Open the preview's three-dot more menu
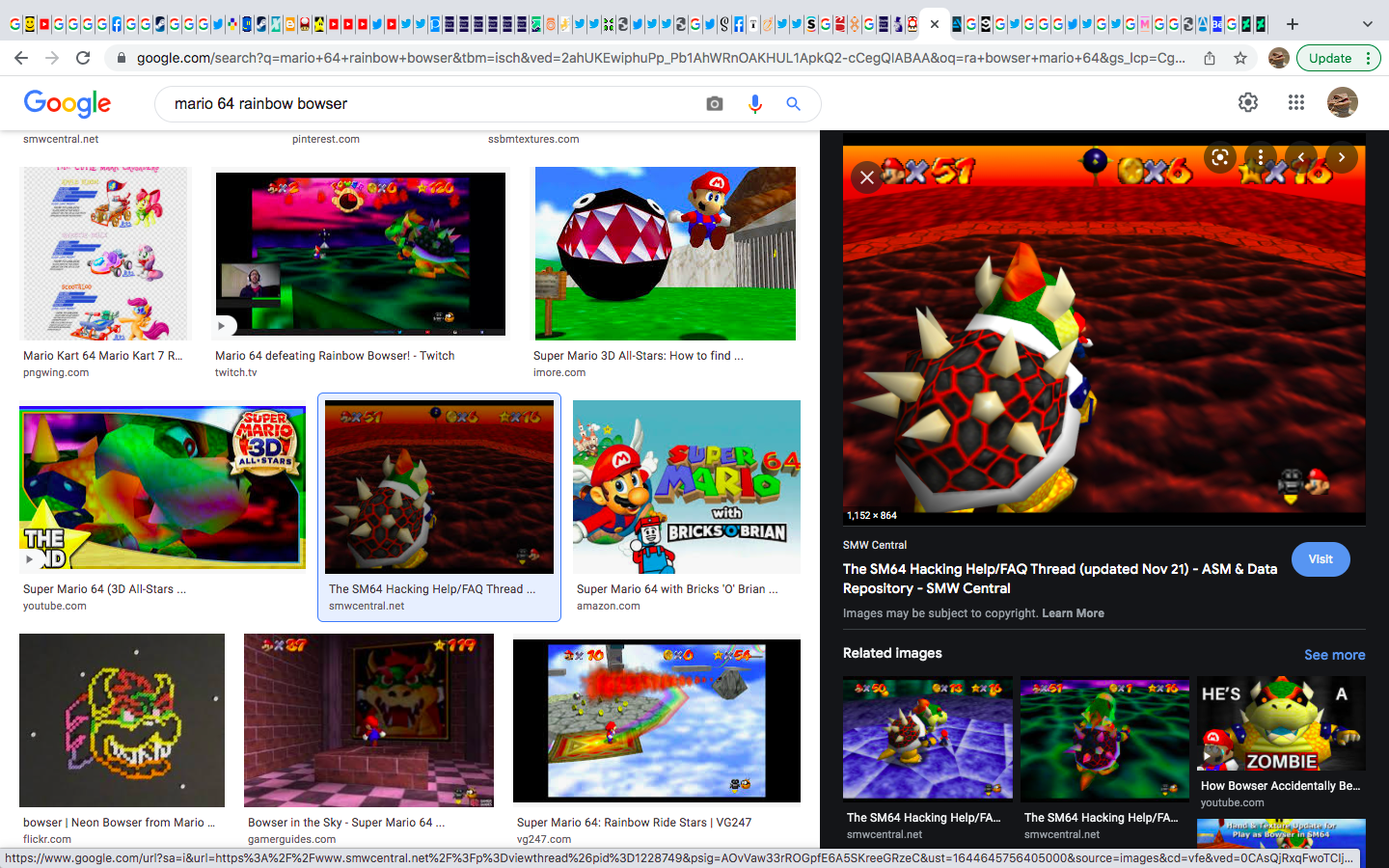Image resolution: width=1389 pixels, height=868 pixels. 1261,157
